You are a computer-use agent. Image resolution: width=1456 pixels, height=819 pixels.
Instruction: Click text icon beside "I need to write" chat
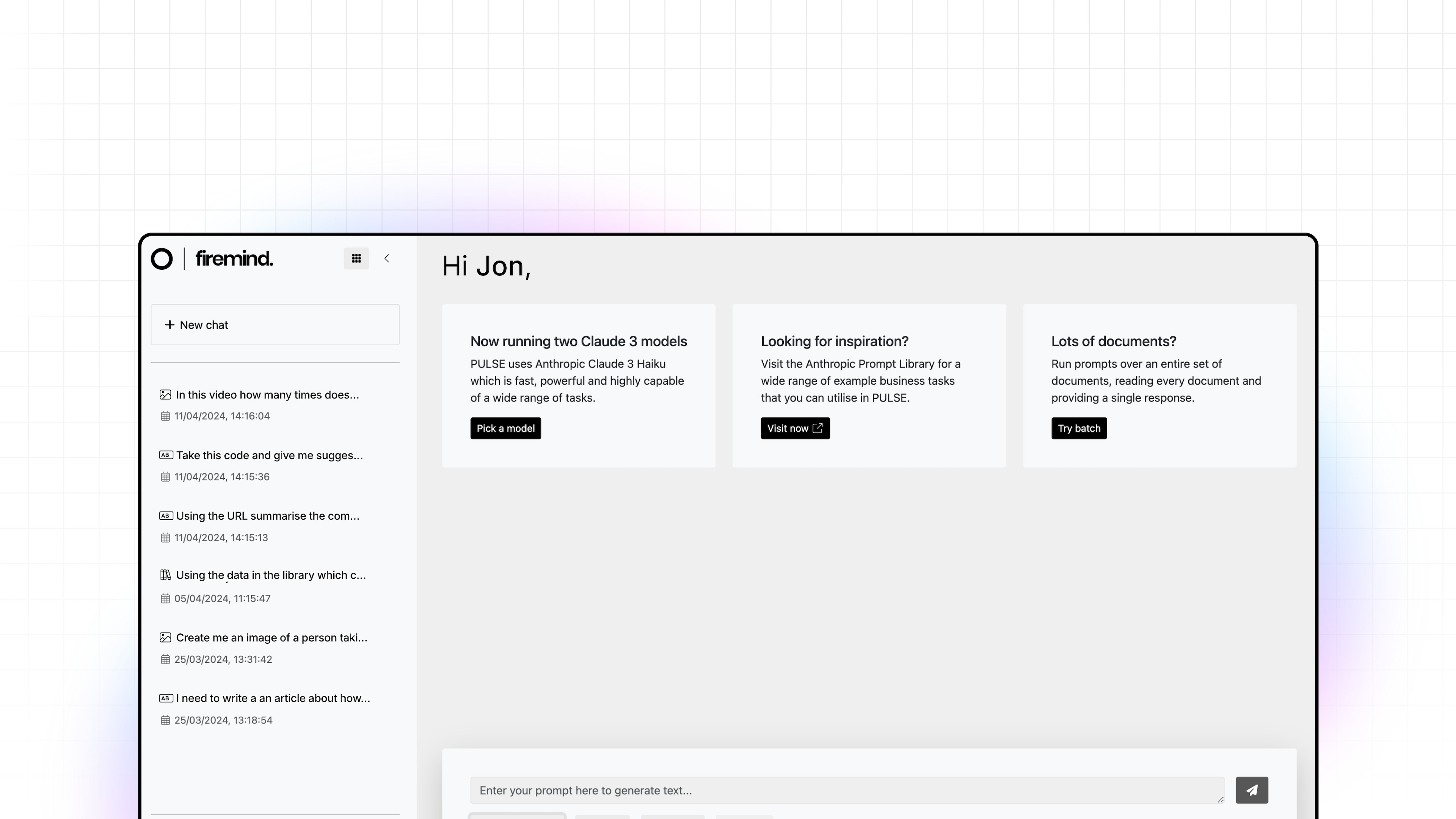tap(166, 698)
